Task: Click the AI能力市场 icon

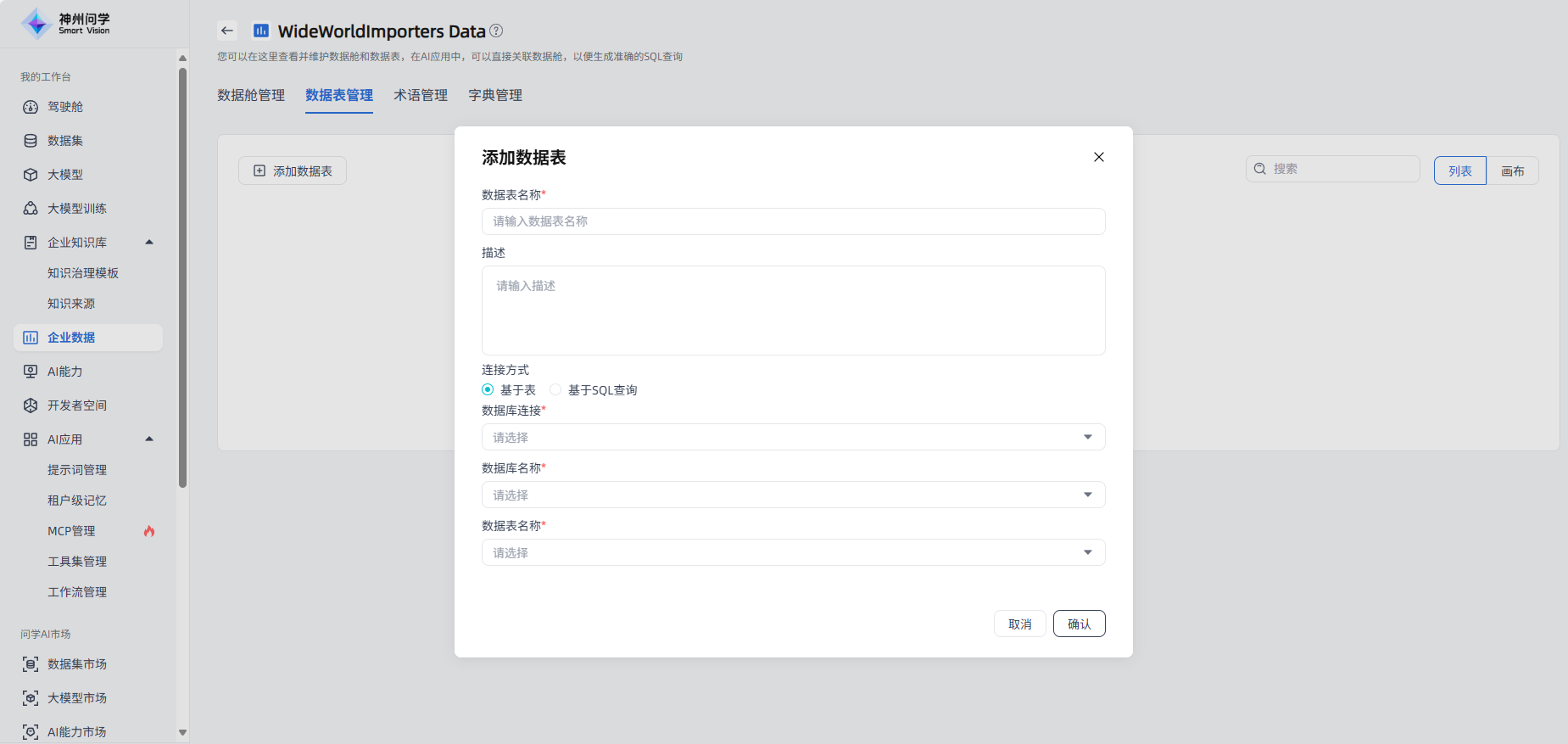Action: click(x=31, y=732)
